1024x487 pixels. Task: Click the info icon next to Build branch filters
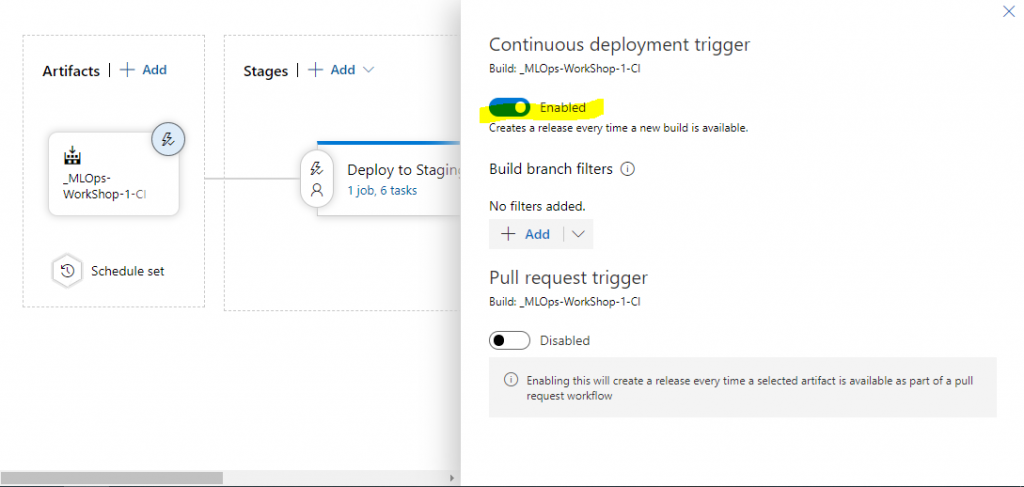(628, 169)
